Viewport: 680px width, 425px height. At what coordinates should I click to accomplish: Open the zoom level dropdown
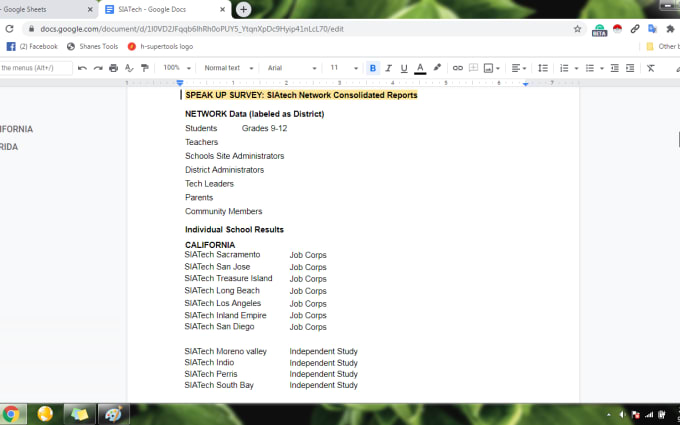coord(177,68)
